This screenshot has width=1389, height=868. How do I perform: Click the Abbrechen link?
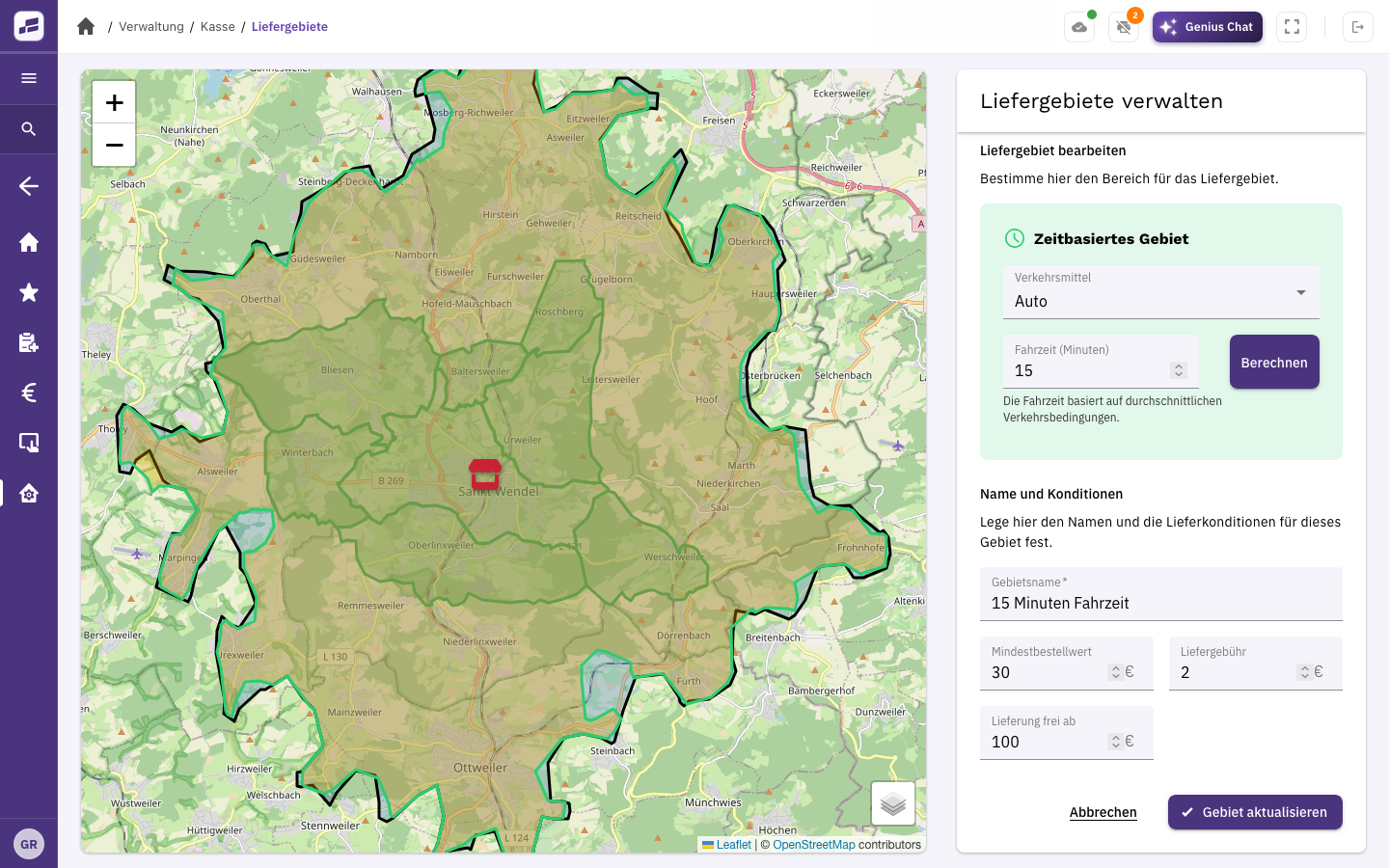[x=1103, y=812]
